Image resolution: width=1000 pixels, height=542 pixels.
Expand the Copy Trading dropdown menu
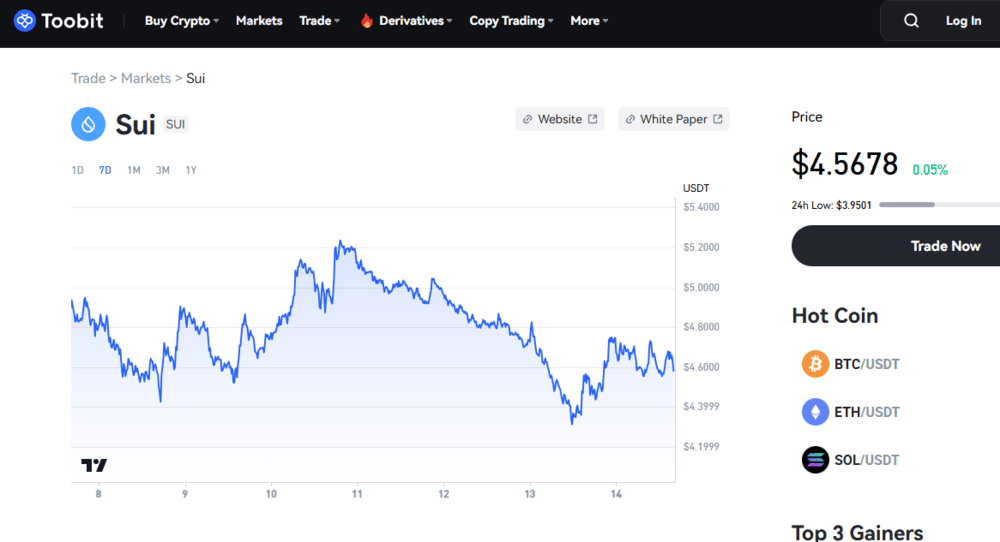[511, 21]
